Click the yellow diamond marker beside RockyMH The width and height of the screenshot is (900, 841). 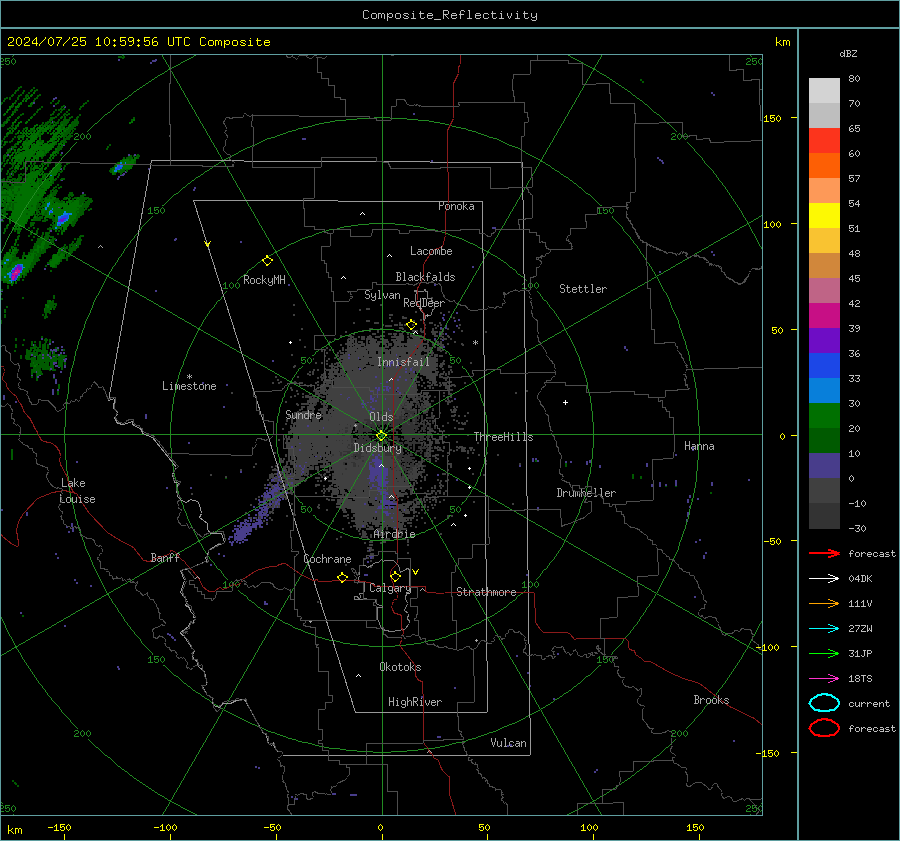pyautogui.click(x=267, y=261)
